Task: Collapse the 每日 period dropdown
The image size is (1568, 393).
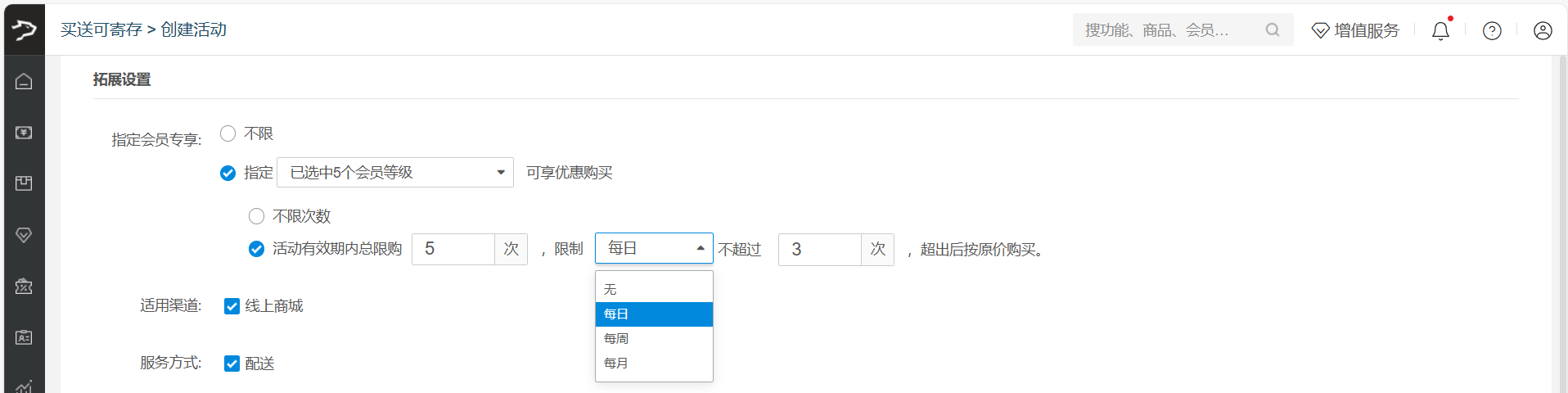Action: point(654,248)
